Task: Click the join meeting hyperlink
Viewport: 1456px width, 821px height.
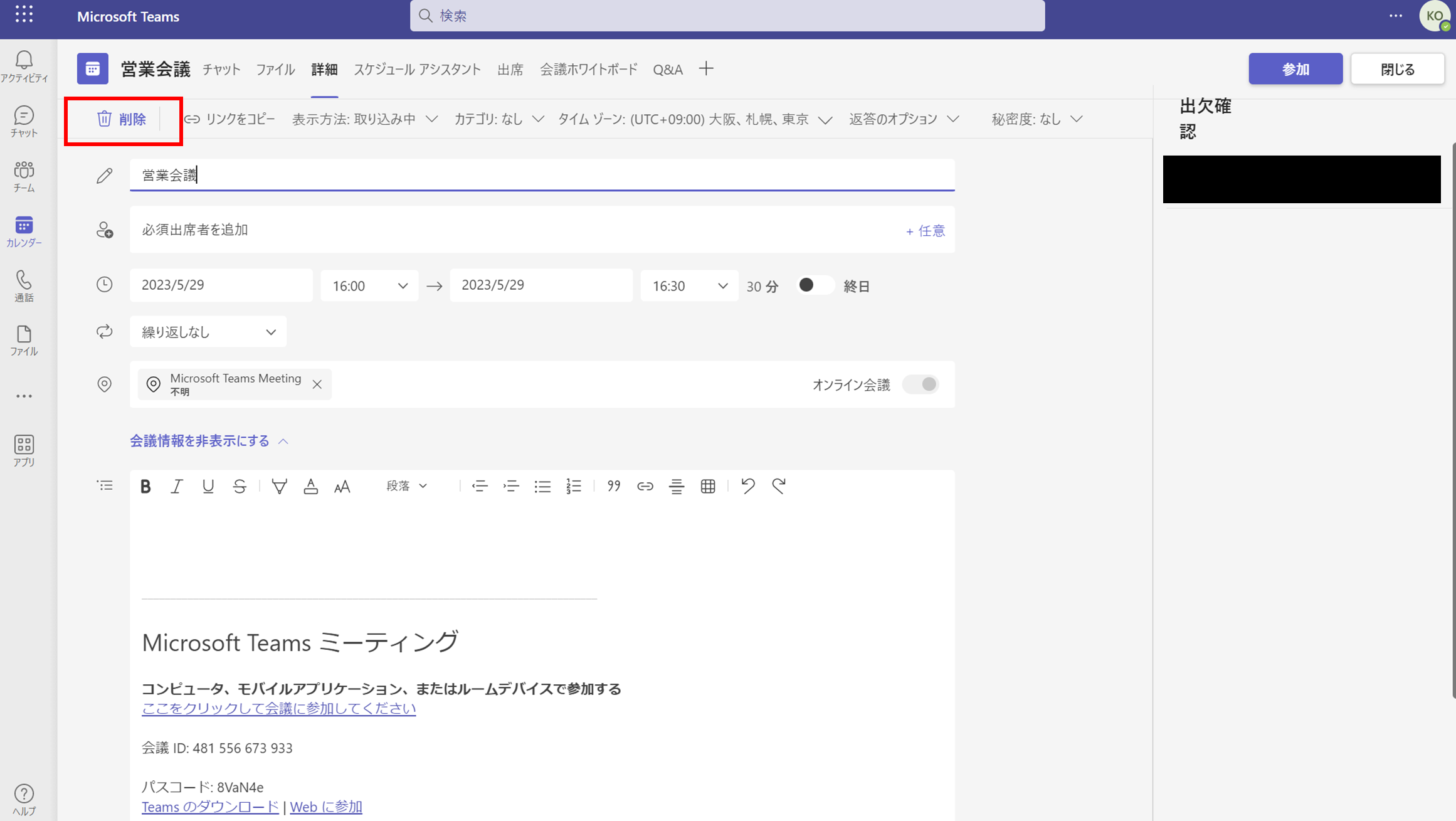Action: click(279, 708)
